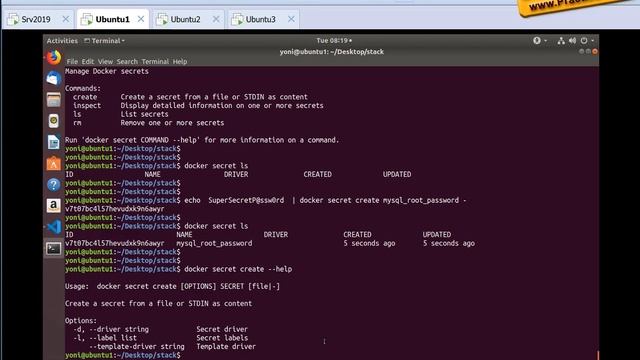Open the terminal View menu

tap(105, 62)
